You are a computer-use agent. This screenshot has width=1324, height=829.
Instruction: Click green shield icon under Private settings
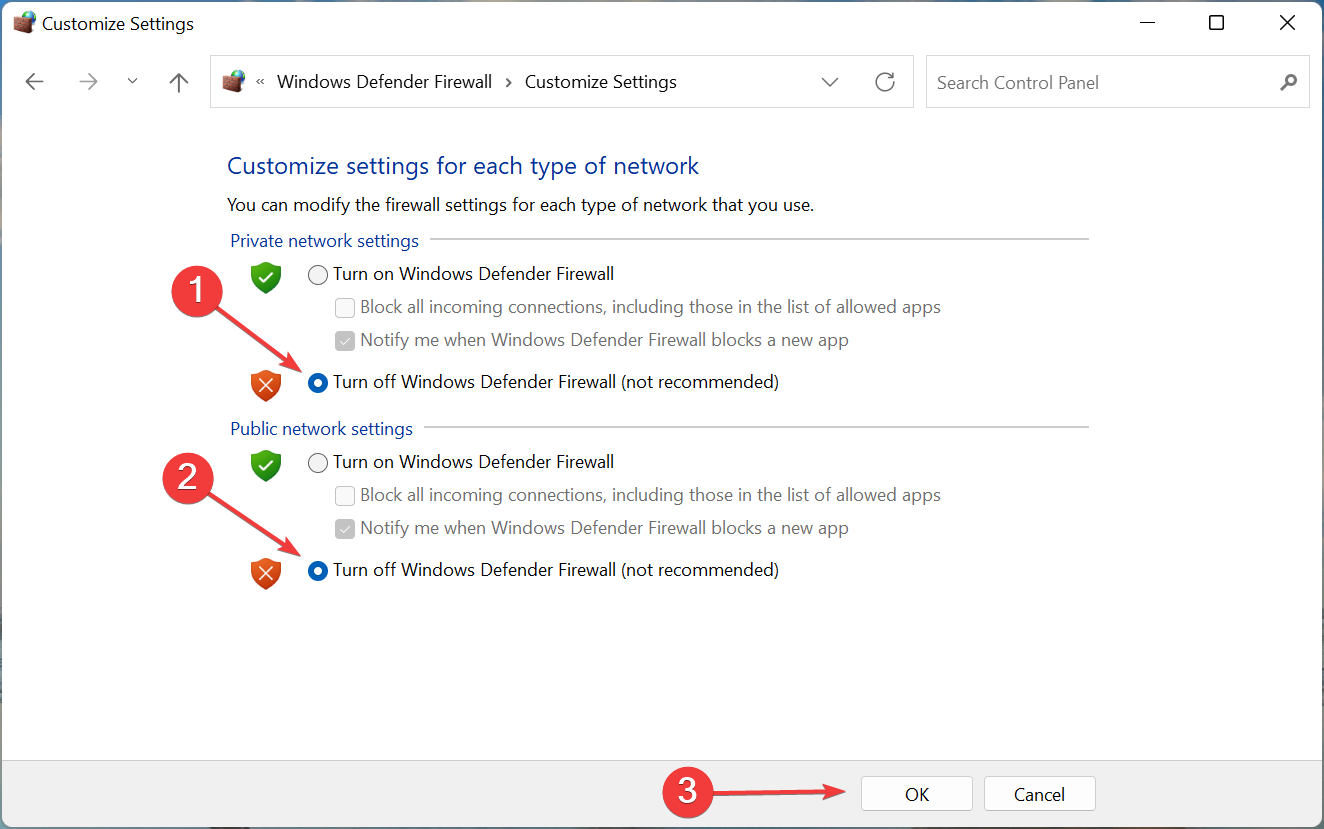pos(265,277)
